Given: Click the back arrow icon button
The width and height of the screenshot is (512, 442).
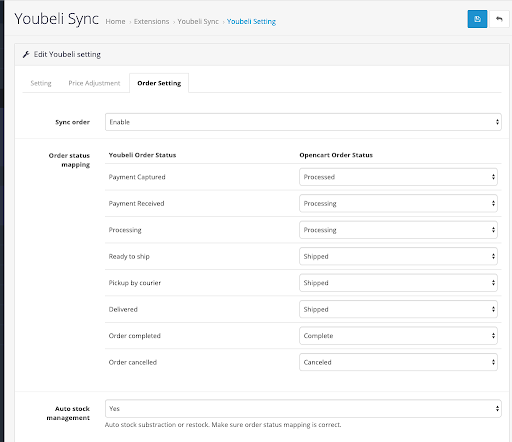Looking at the screenshot, I should 499,19.
